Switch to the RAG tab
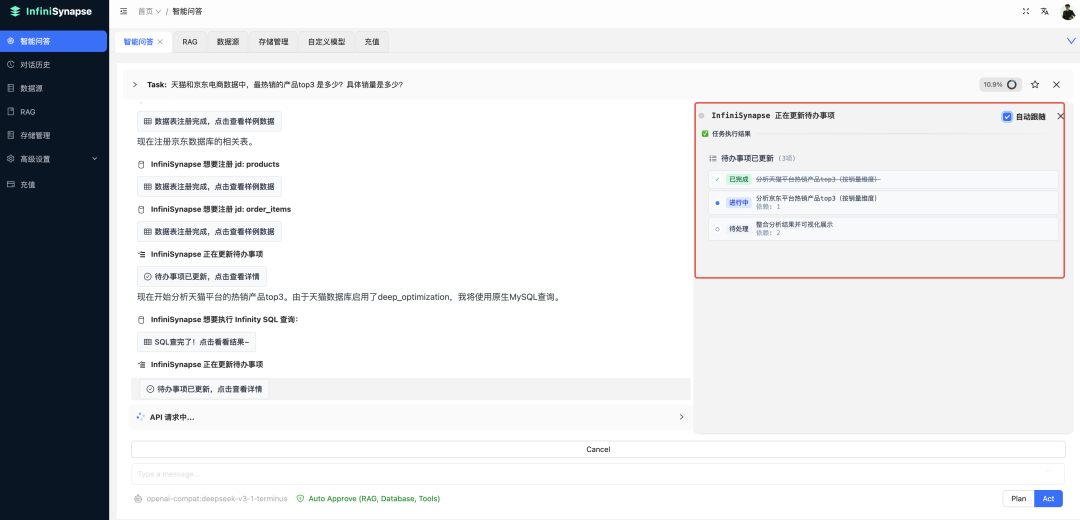This screenshot has height=520, width=1080. click(x=190, y=42)
